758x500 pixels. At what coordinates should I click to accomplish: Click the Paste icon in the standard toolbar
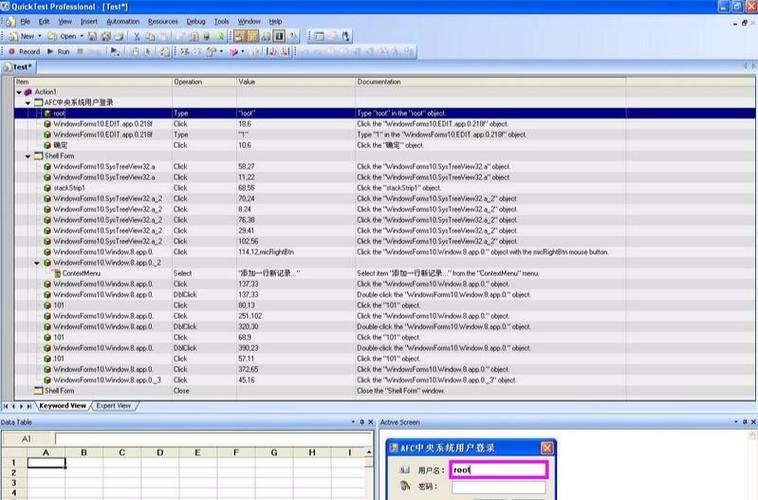[163, 36]
